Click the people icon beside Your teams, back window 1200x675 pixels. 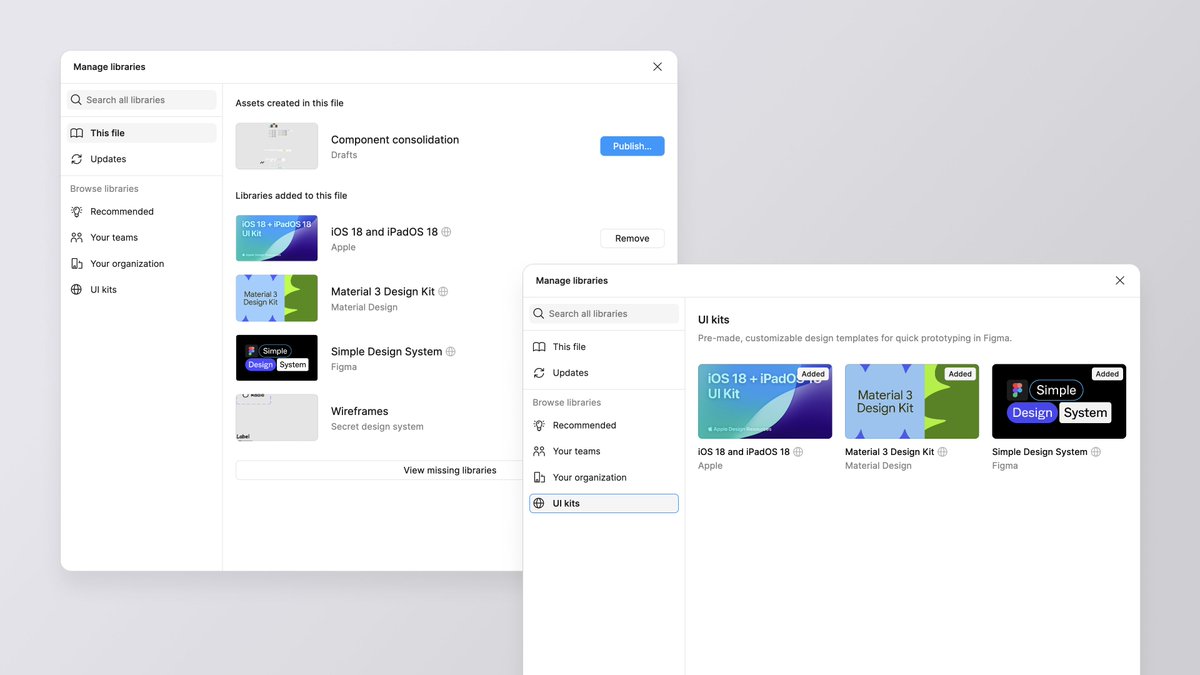tap(76, 237)
